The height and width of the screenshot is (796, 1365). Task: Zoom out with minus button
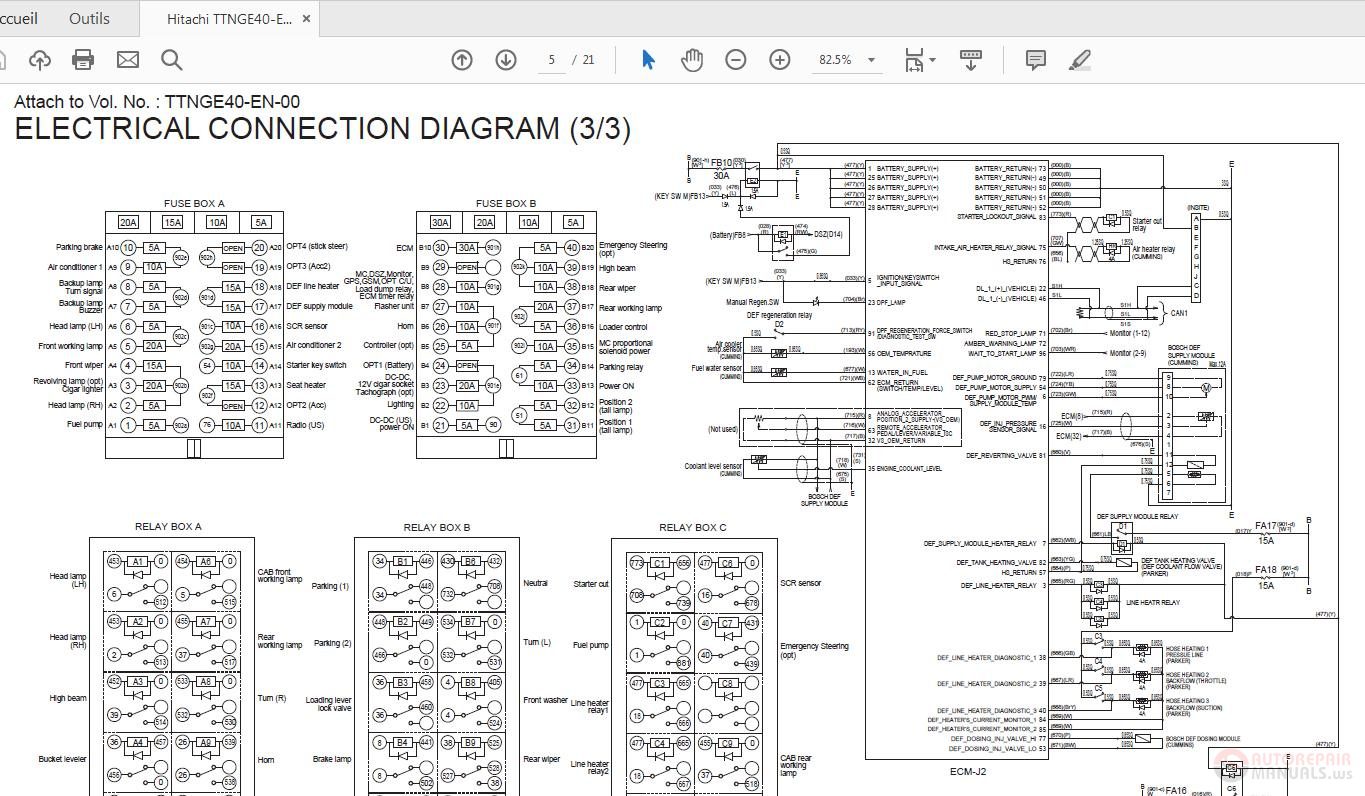[736, 60]
